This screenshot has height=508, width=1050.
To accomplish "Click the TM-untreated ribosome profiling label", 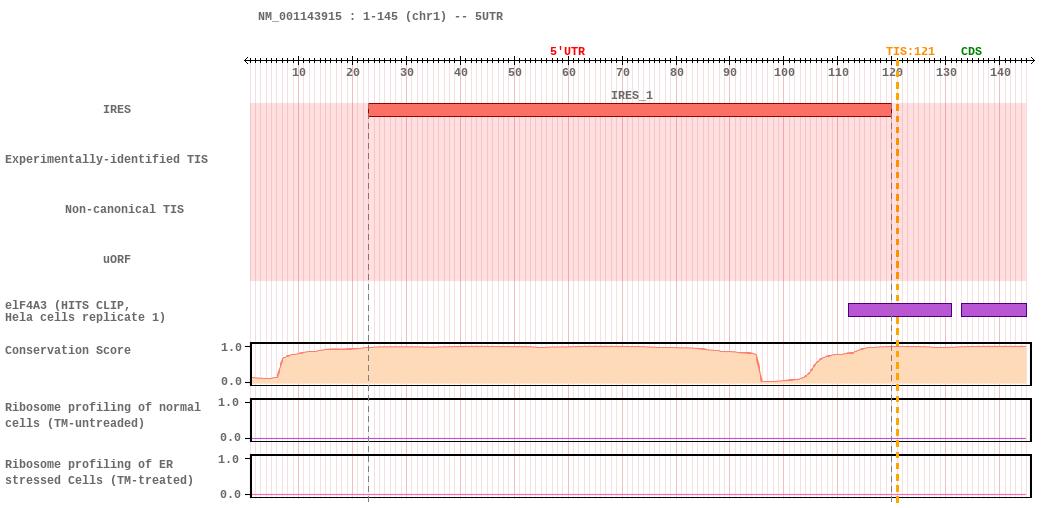I will (x=102, y=415).
